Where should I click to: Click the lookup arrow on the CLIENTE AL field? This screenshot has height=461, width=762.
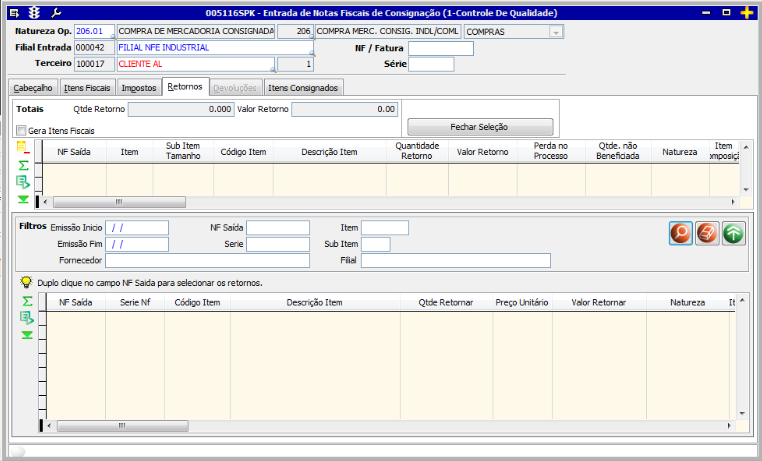[272, 71]
